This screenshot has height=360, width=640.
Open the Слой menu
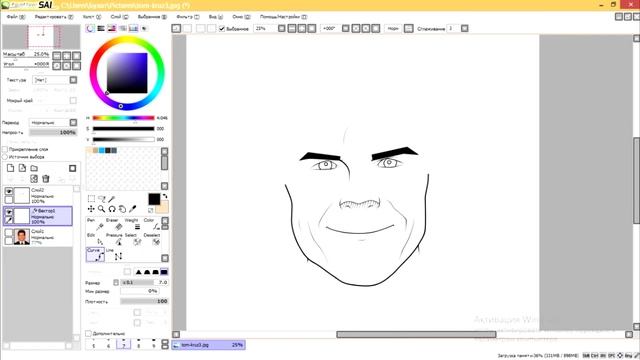point(119,17)
